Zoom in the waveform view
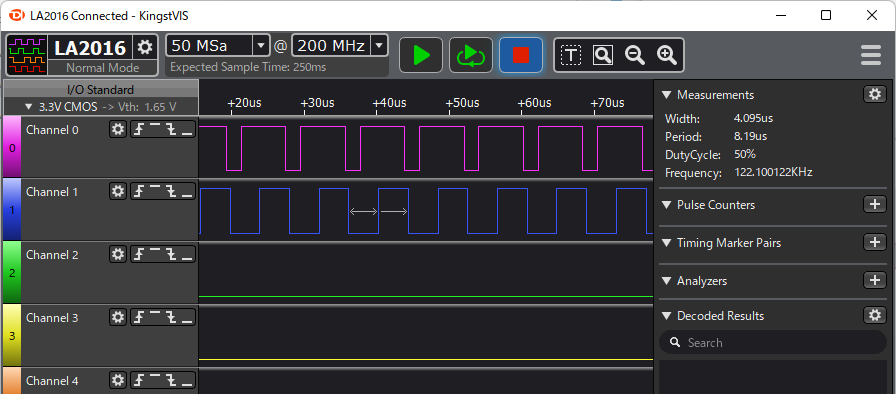 point(667,55)
